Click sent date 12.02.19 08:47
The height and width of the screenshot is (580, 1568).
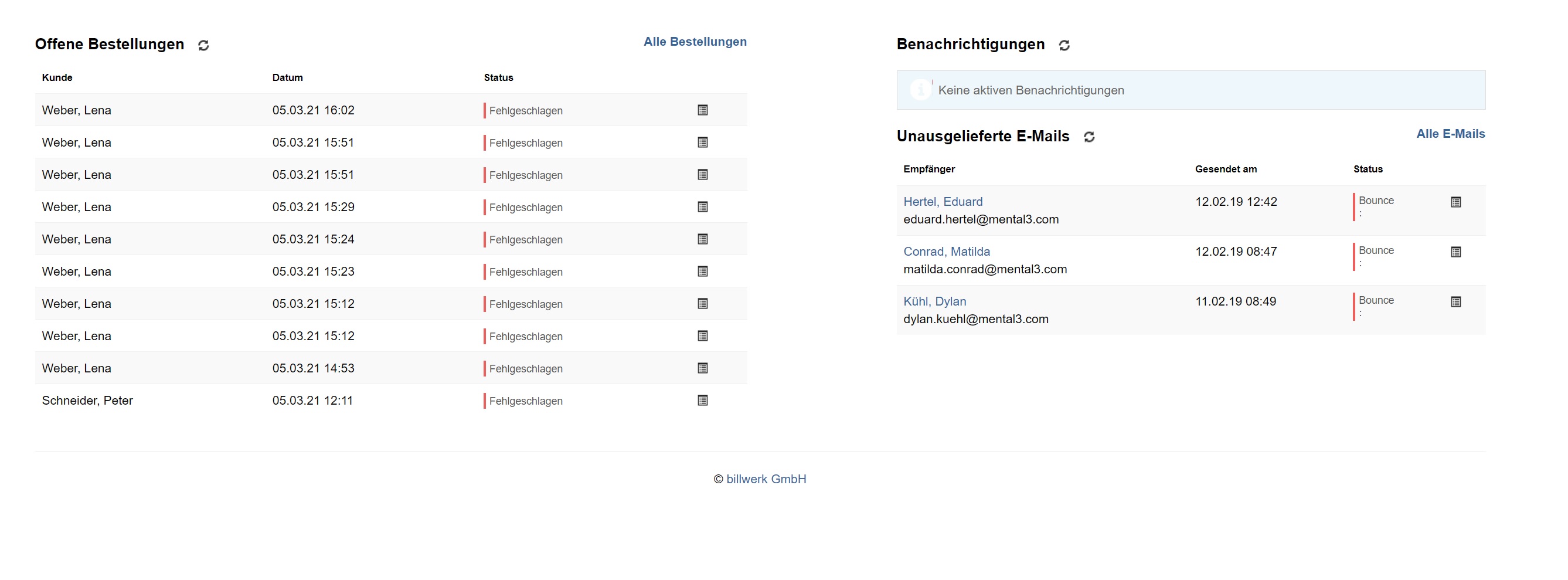tap(1236, 252)
